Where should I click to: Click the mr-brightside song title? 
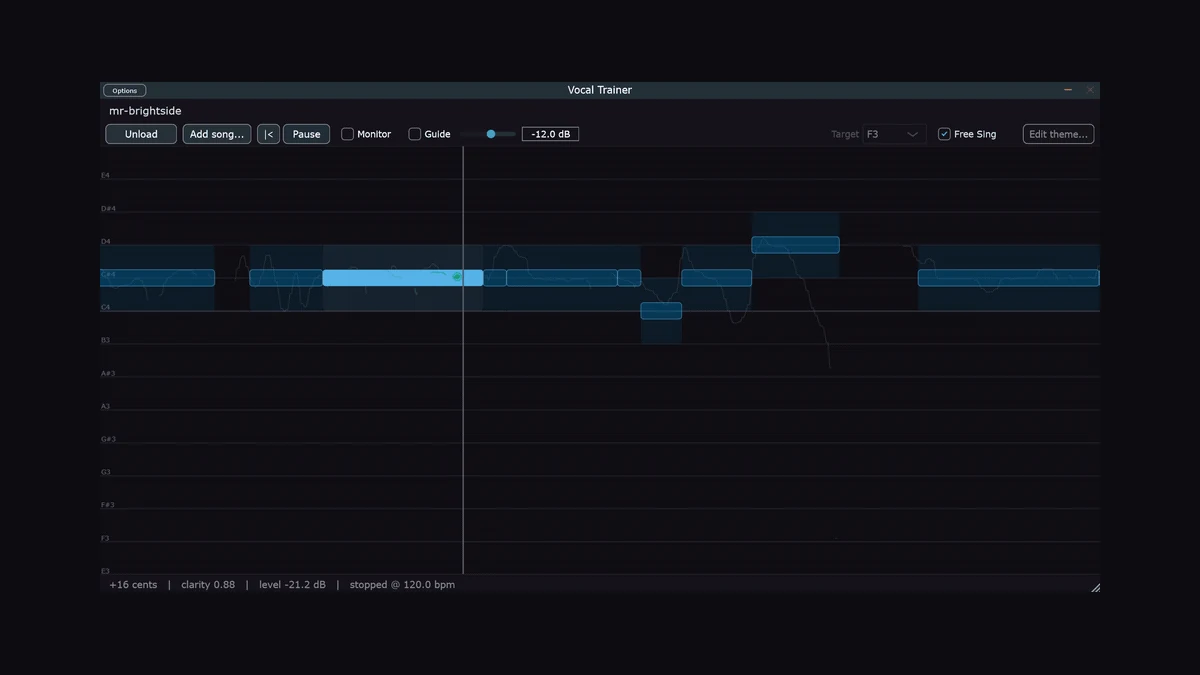click(x=146, y=111)
